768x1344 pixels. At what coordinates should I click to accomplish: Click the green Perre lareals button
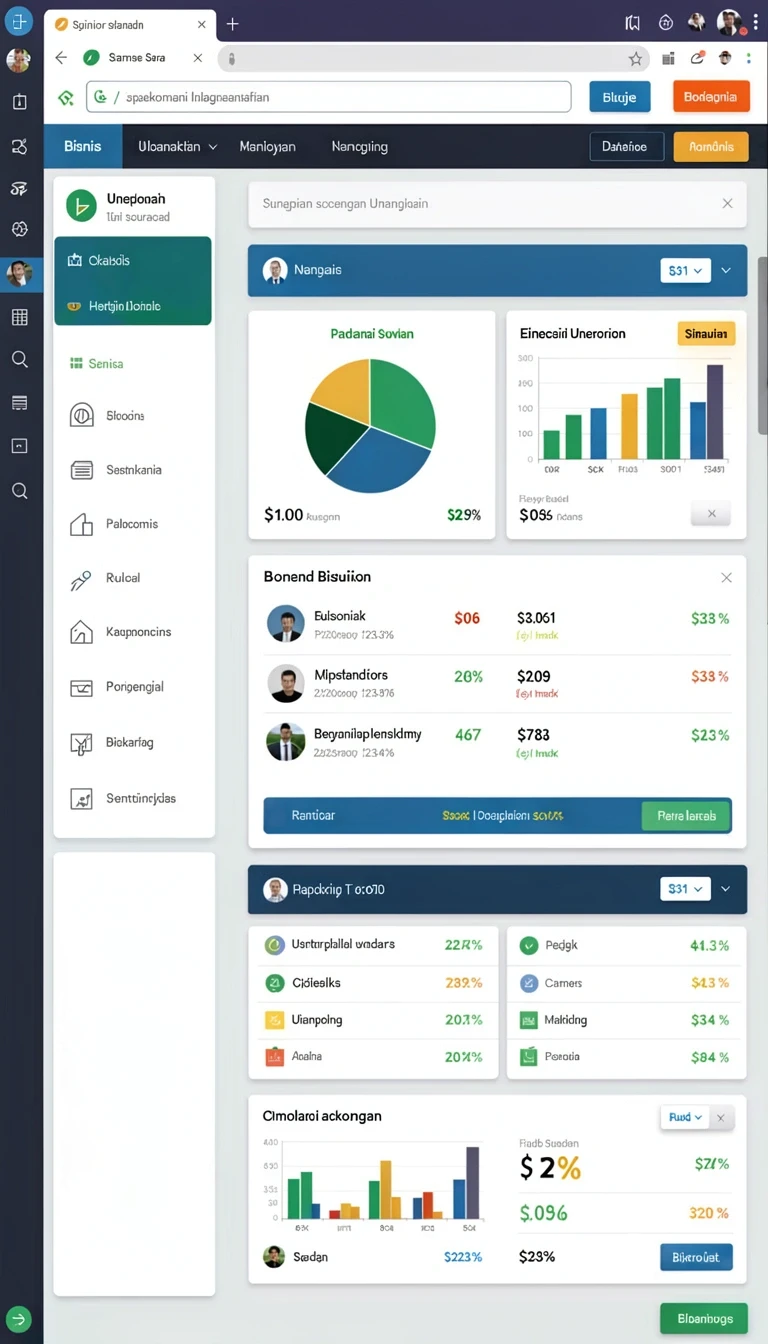[686, 816]
